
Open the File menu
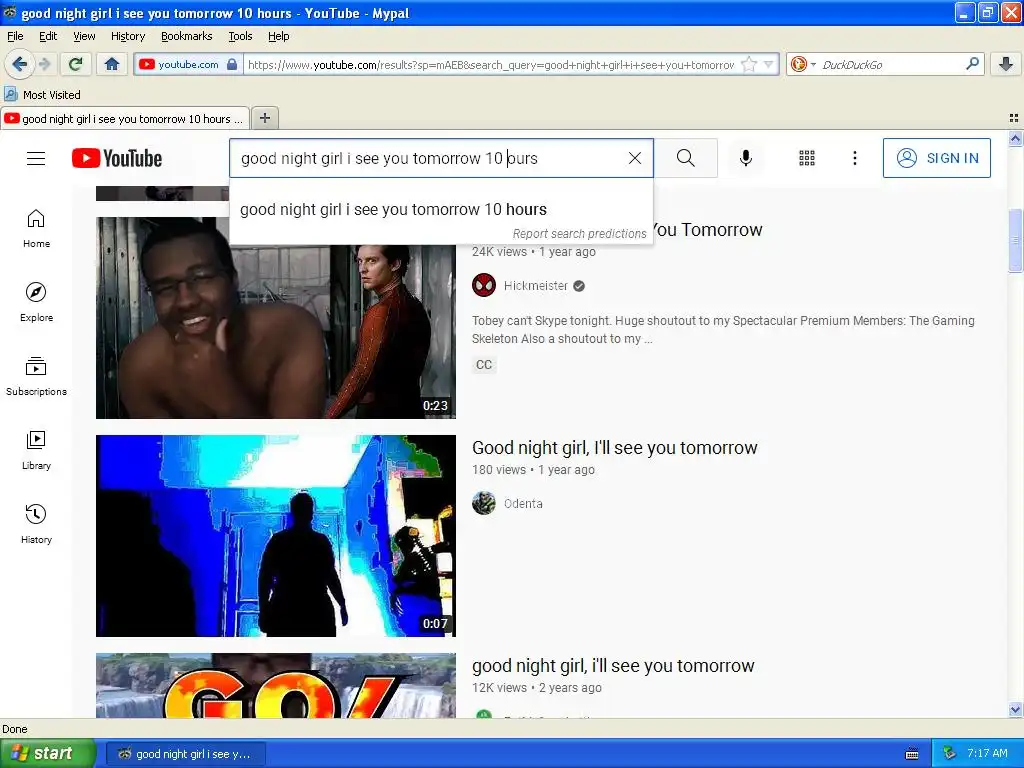(15, 36)
